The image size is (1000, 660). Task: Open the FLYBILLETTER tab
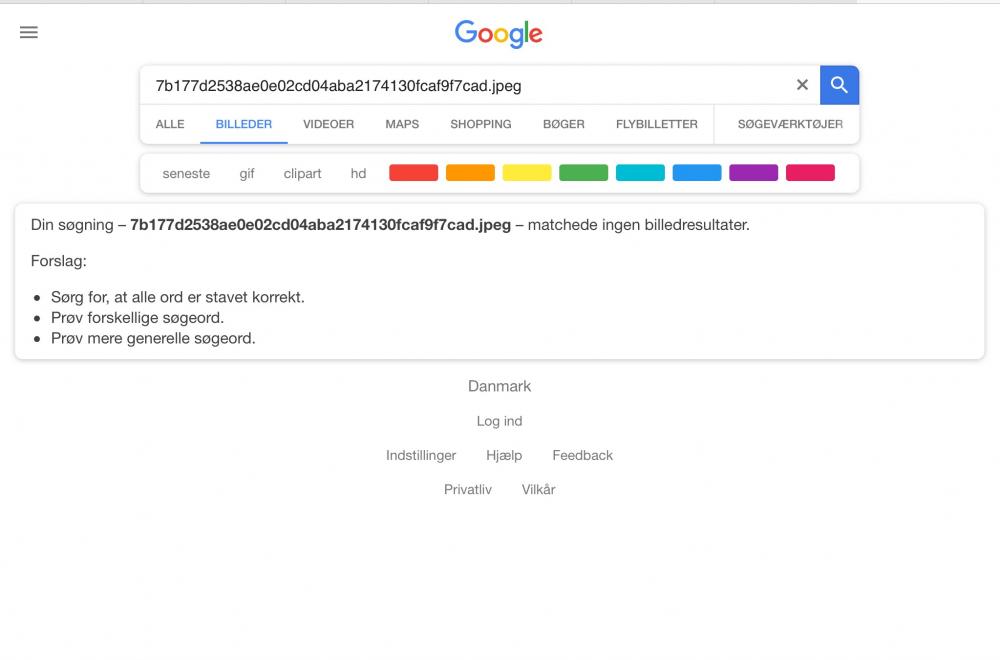click(x=657, y=124)
